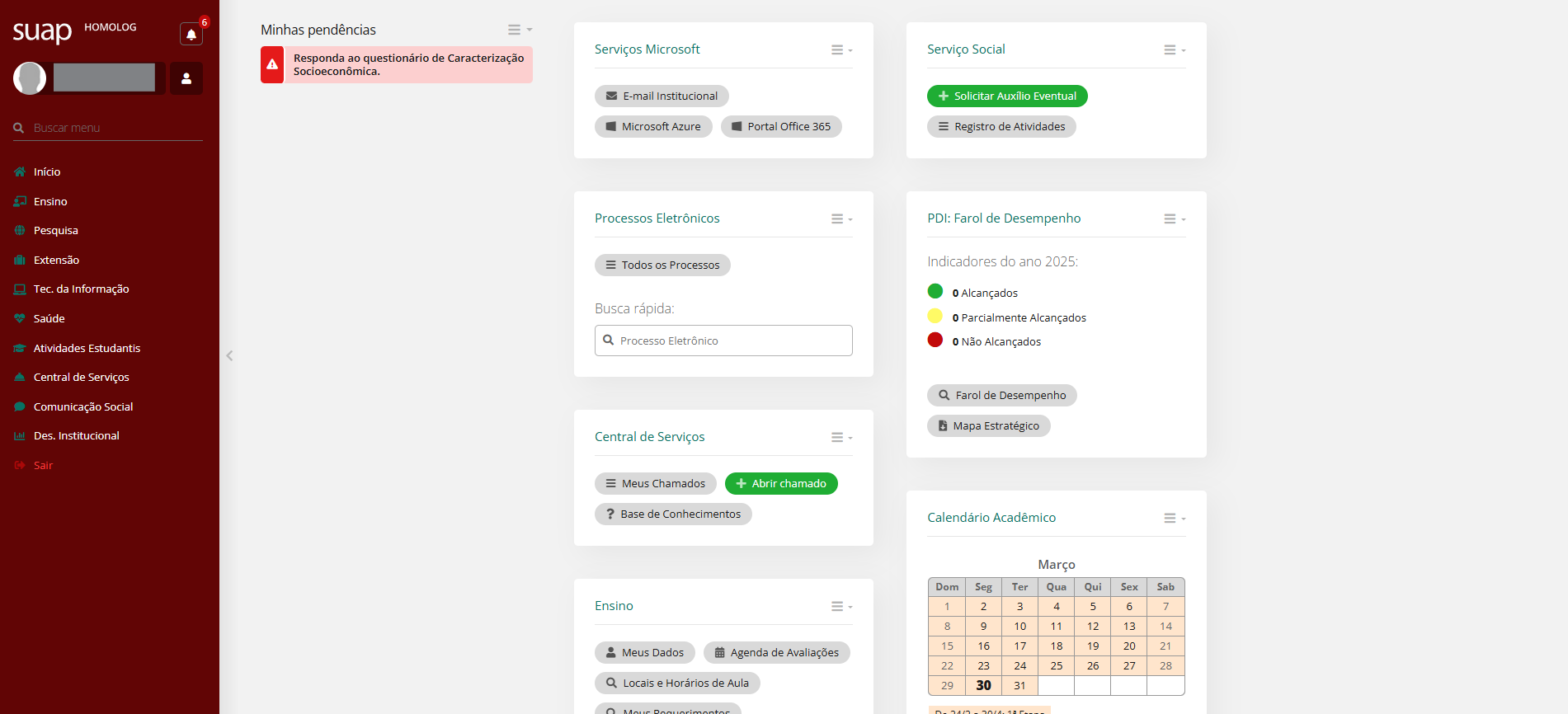Open Calendário Acadêmico panel options menu
The width and height of the screenshot is (1568, 714).
pos(1174,519)
